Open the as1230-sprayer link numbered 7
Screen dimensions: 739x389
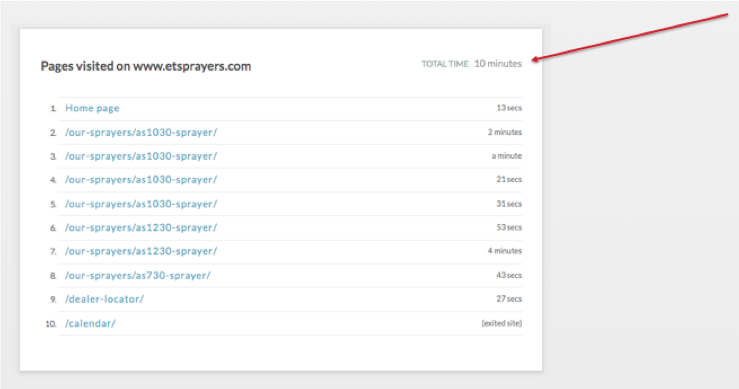141,251
